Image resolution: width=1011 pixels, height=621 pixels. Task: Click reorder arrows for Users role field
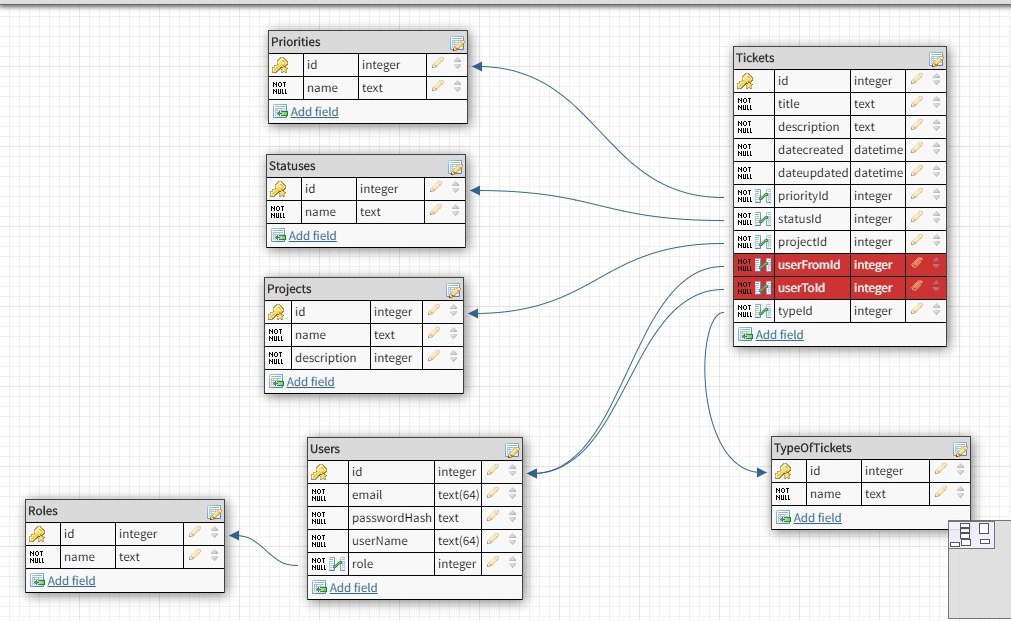click(x=512, y=563)
